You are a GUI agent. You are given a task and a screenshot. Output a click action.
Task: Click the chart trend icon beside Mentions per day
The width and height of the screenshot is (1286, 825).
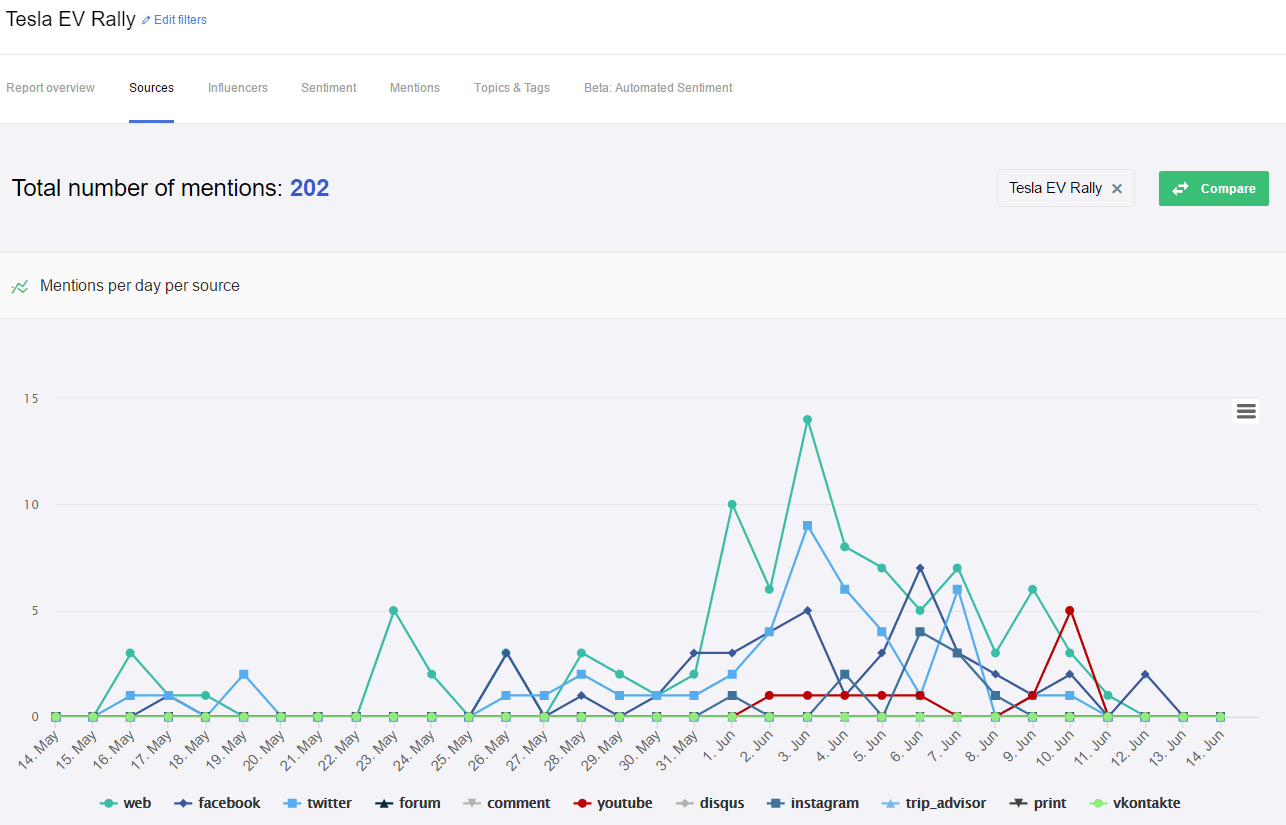(x=20, y=287)
